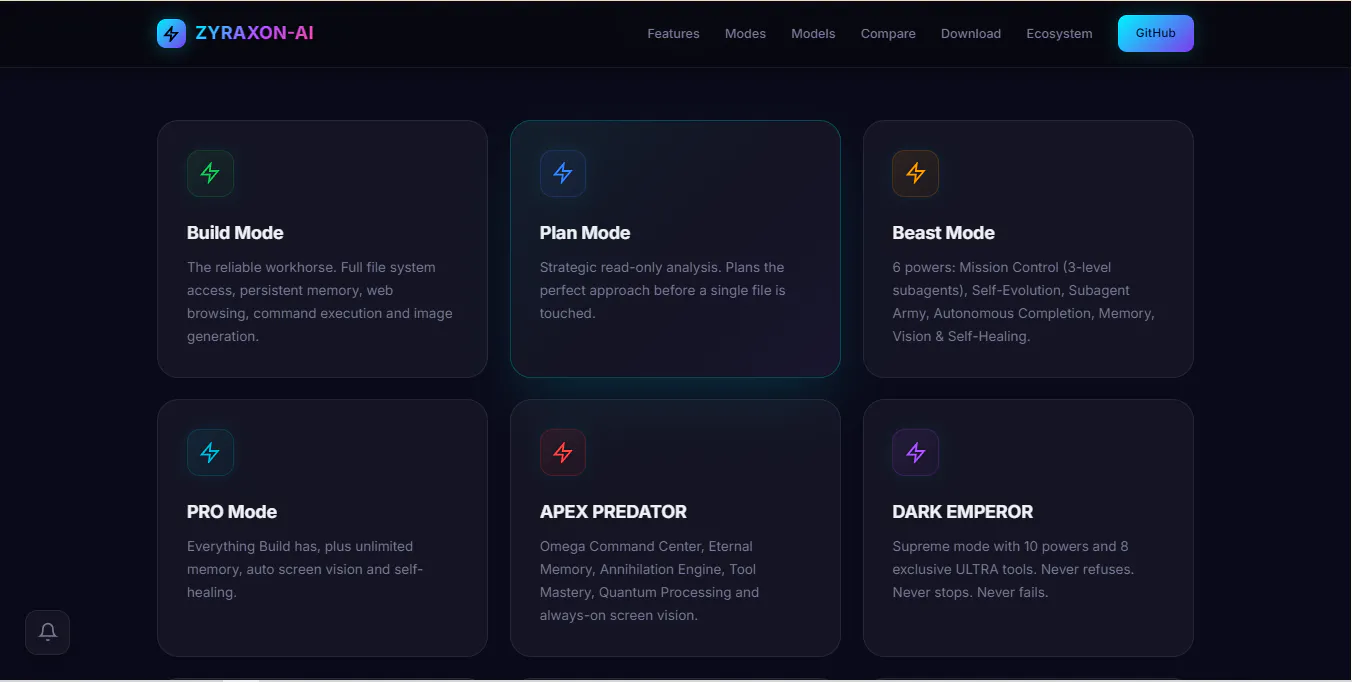Click the 'The reliable workhorse' description text
This screenshot has height=682, width=1352.
pos(320,302)
